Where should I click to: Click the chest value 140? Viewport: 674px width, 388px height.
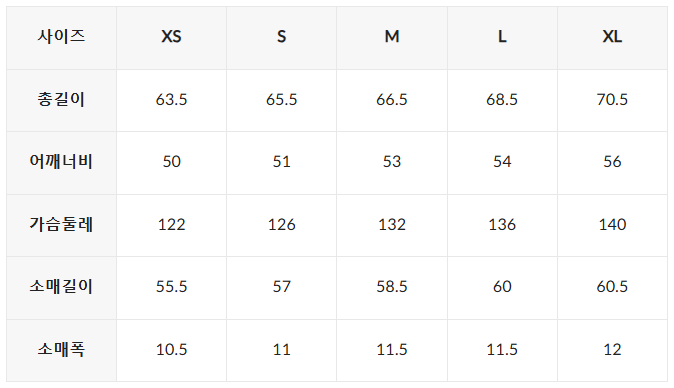612,225
